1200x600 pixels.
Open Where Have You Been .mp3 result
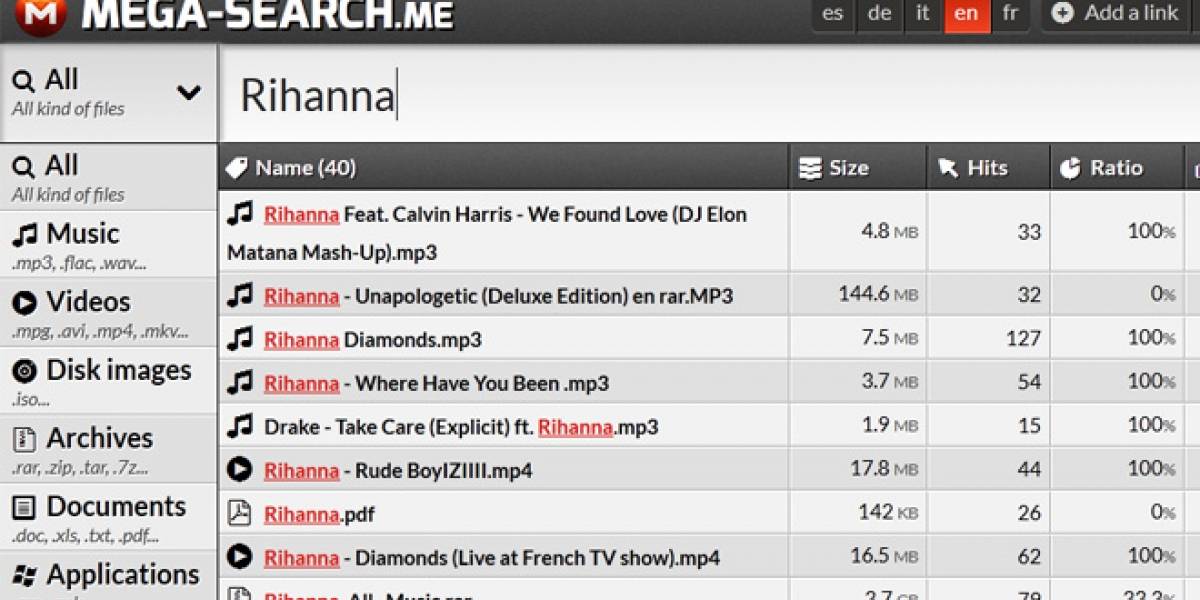pyautogui.click(x=436, y=383)
